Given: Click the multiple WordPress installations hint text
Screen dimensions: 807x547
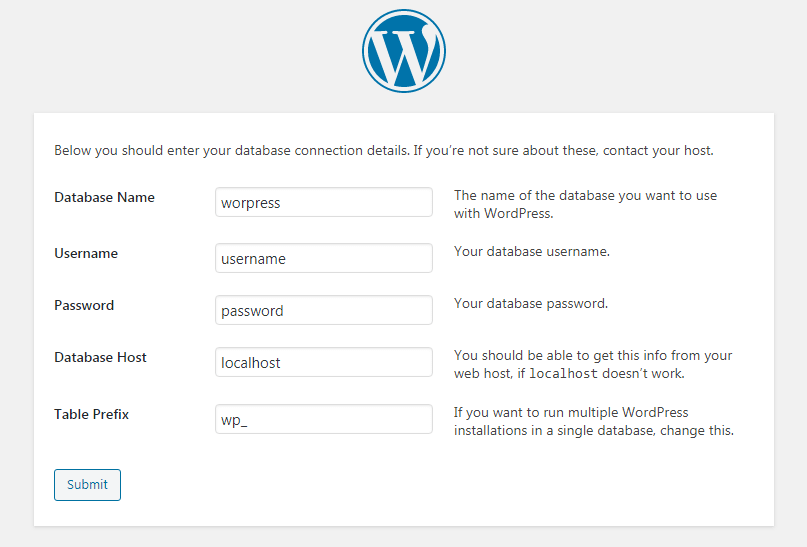Looking at the screenshot, I should [594, 422].
